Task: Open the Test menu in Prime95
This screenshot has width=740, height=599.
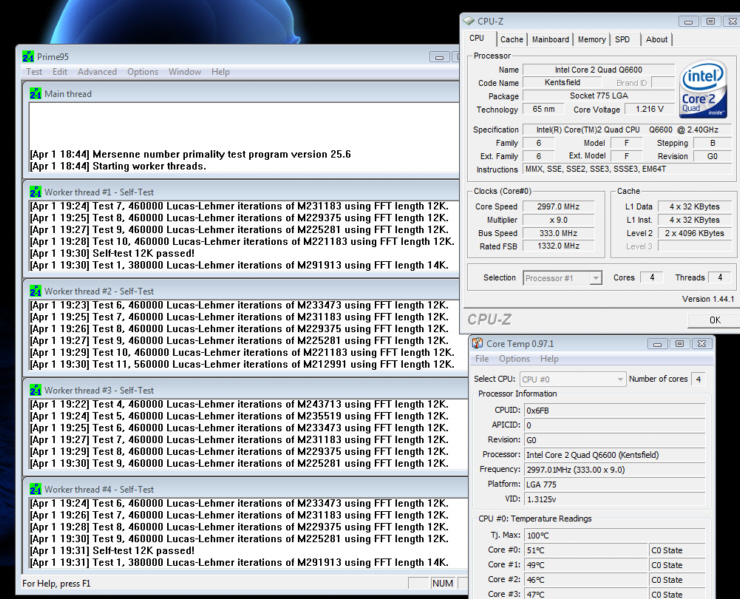Action: (34, 72)
